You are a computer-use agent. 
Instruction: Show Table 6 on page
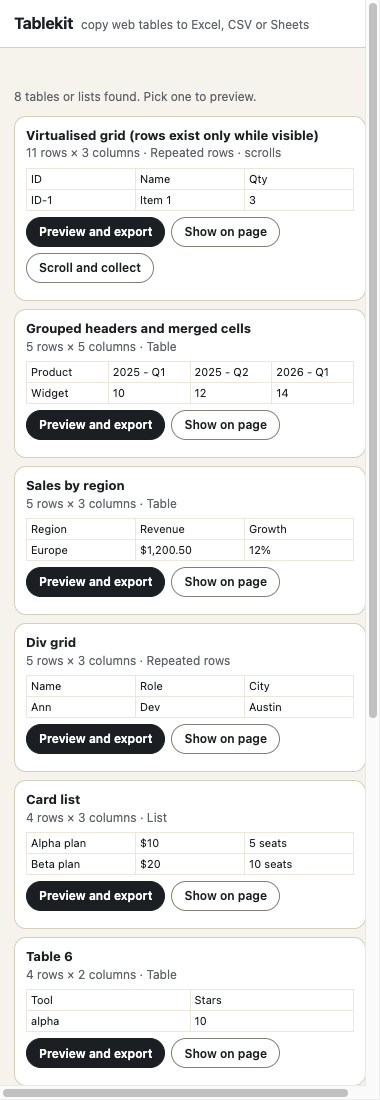[225, 1054]
